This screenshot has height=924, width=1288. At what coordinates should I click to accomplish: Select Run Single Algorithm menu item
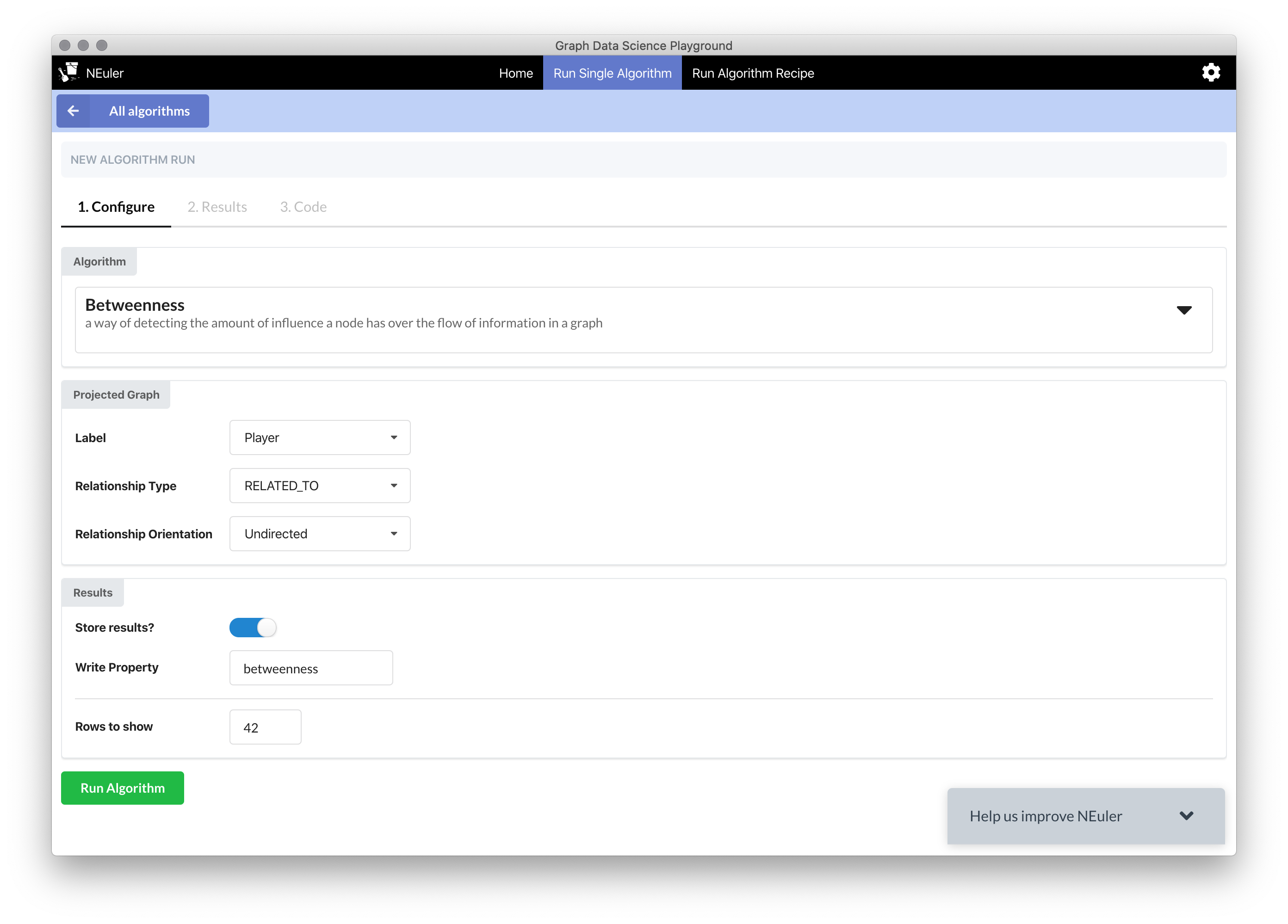point(612,73)
